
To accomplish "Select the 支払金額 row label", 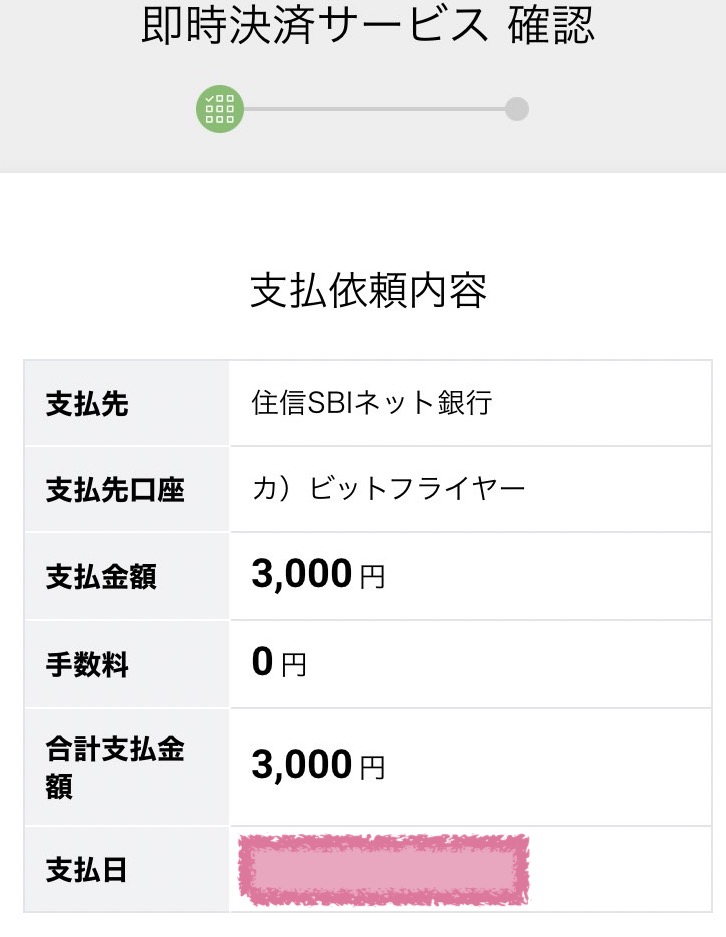I will coord(101,577).
